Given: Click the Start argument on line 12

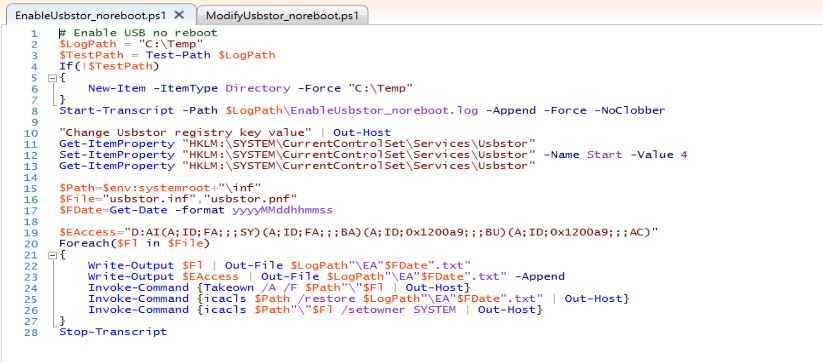Looking at the screenshot, I should (x=604, y=155).
